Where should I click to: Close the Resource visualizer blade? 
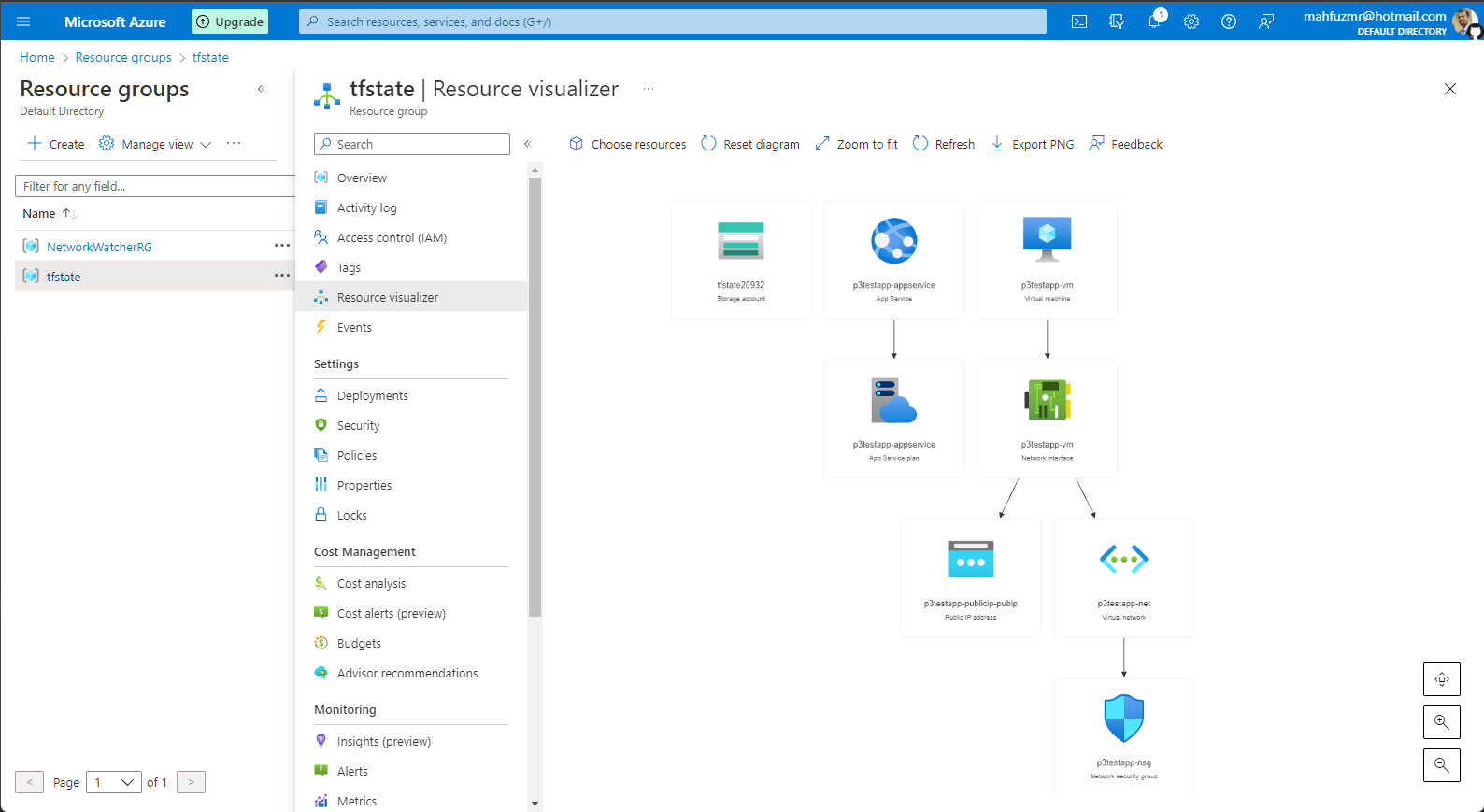(1450, 89)
